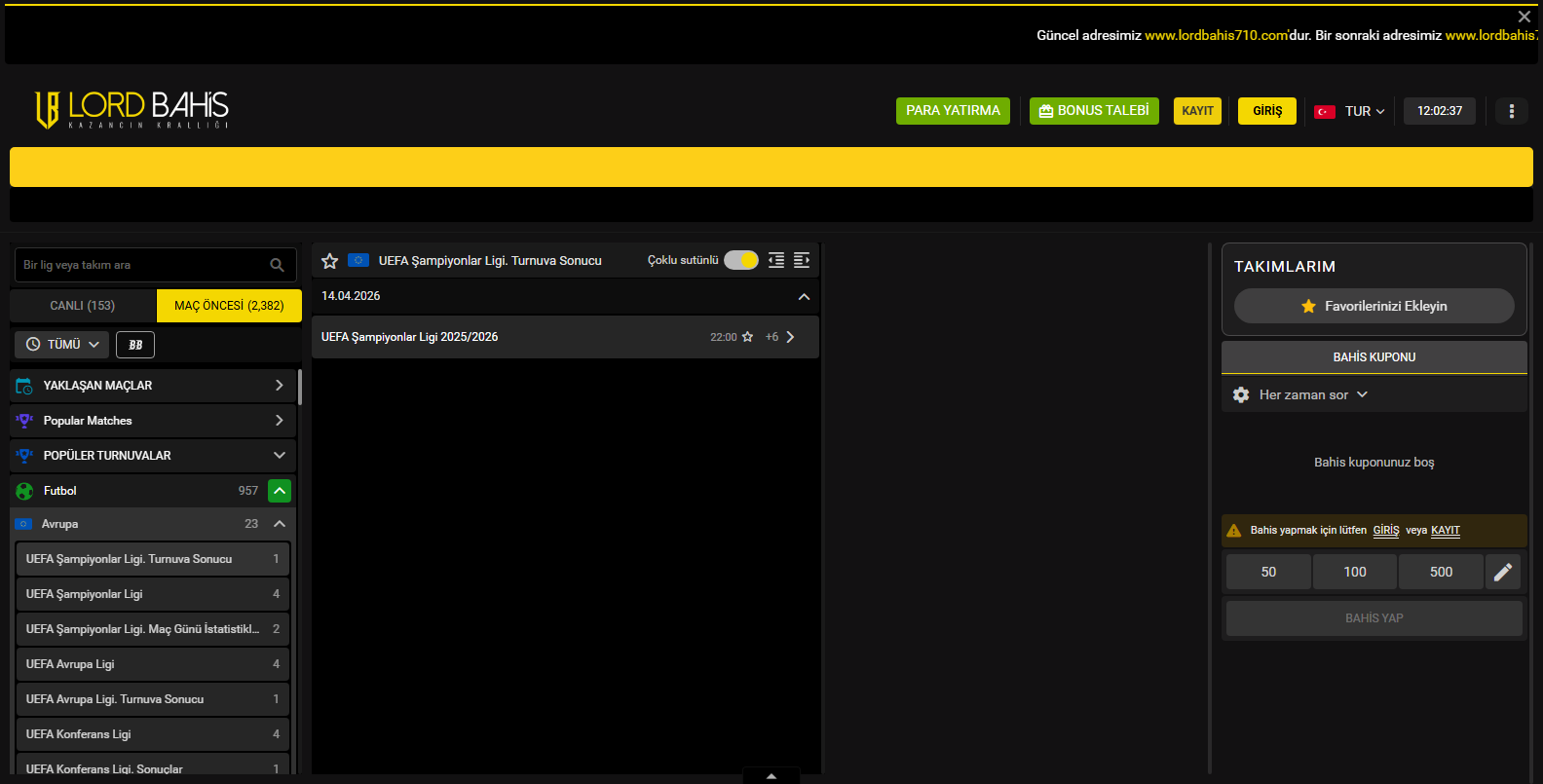Select the BB filter icon button
Image resolution: width=1543 pixels, height=784 pixels.
[135, 345]
